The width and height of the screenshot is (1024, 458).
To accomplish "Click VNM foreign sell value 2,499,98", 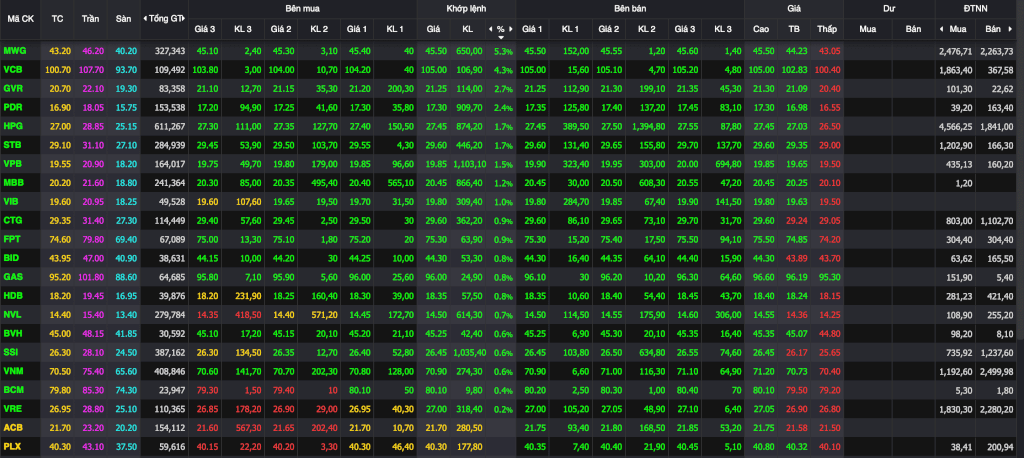I will (x=997, y=372).
